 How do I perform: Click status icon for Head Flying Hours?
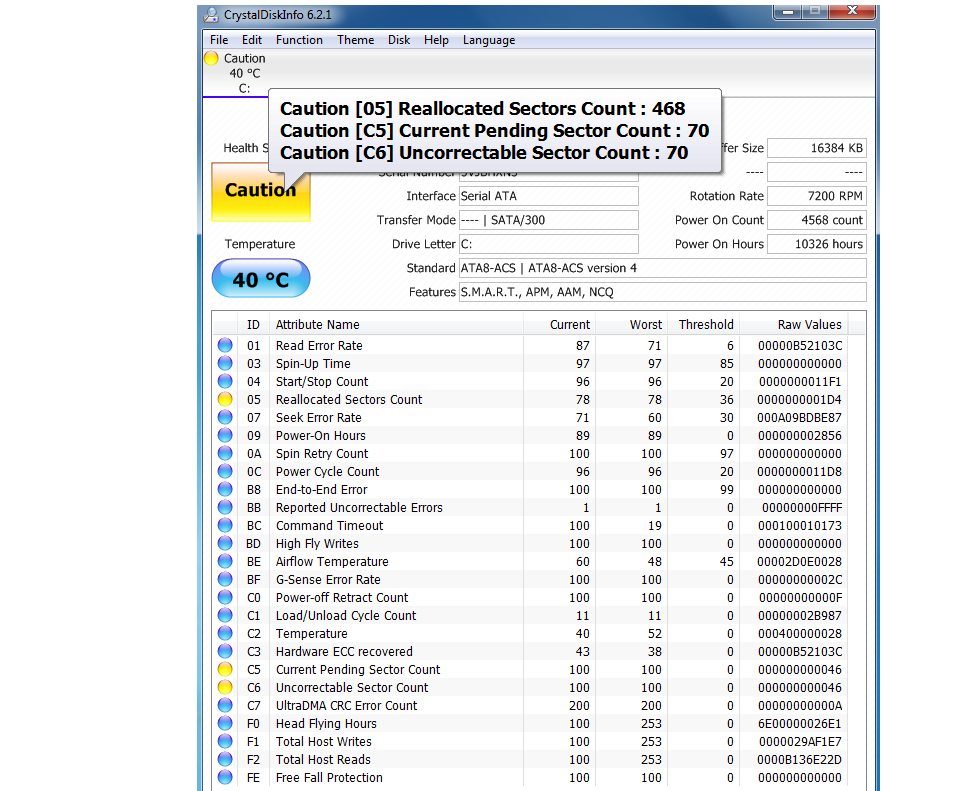click(x=225, y=723)
